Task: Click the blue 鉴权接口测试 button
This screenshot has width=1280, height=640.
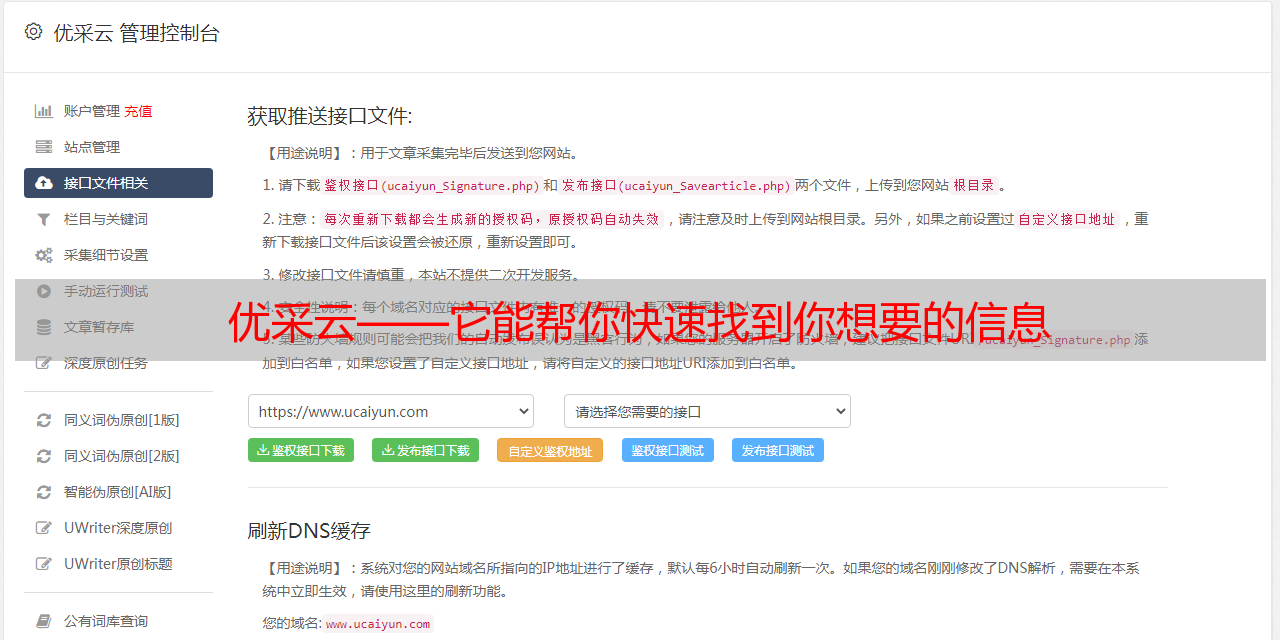Action: pos(668,450)
